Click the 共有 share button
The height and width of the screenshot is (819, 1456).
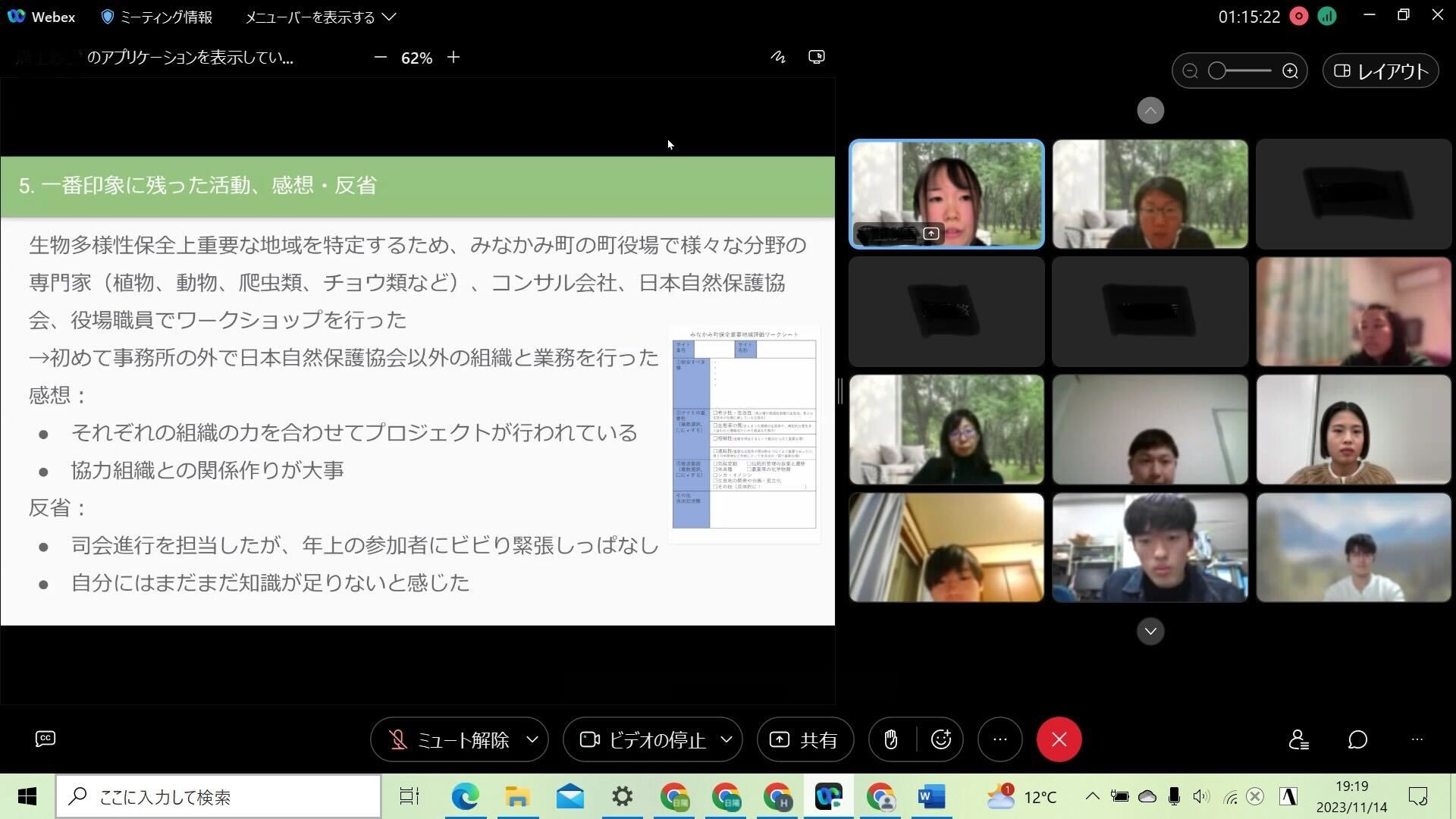(x=805, y=739)
